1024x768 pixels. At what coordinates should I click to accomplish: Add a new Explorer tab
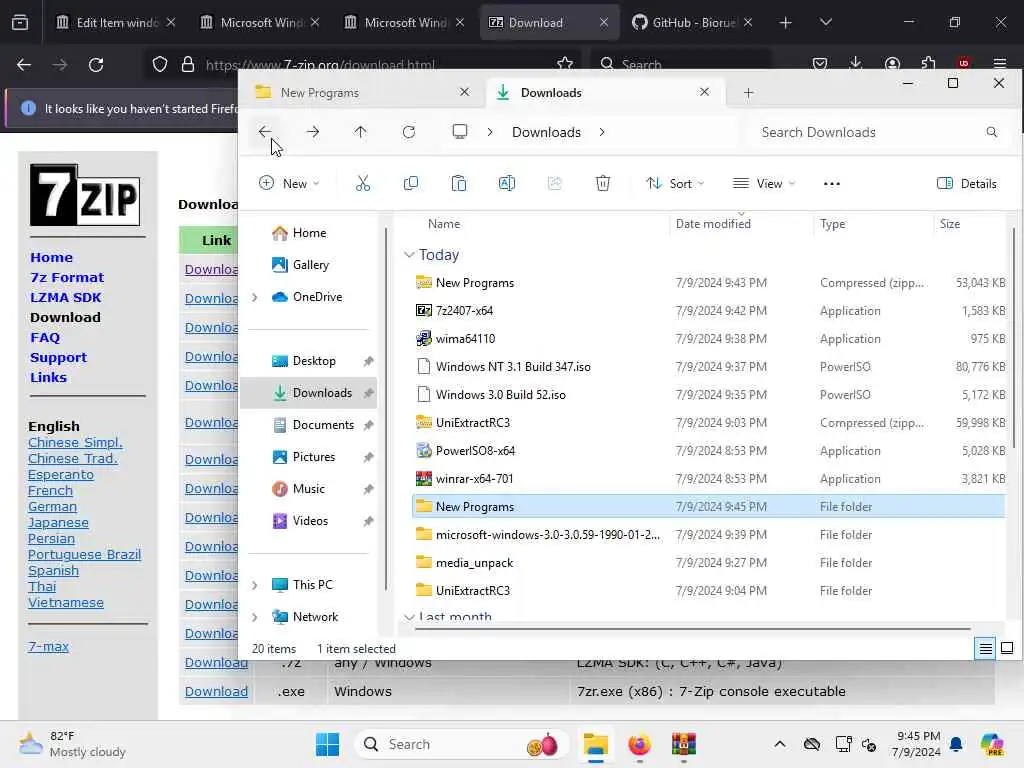(748, 93)
